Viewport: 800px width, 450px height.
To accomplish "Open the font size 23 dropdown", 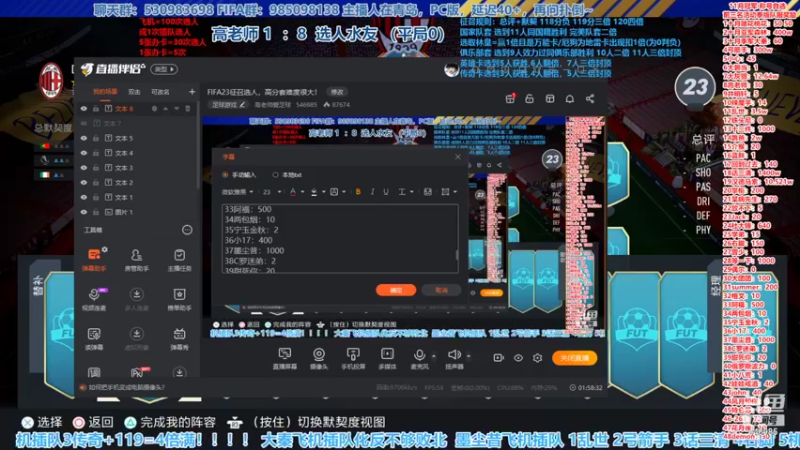I will point(271,192).
